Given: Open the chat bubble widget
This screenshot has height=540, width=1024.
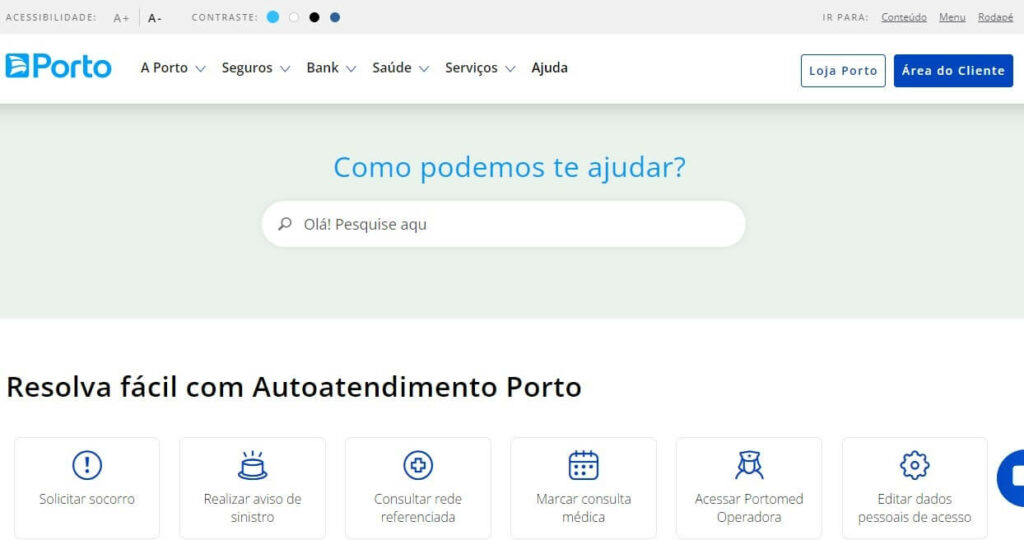Looking at the screenshot, I should click(1010, 478).
